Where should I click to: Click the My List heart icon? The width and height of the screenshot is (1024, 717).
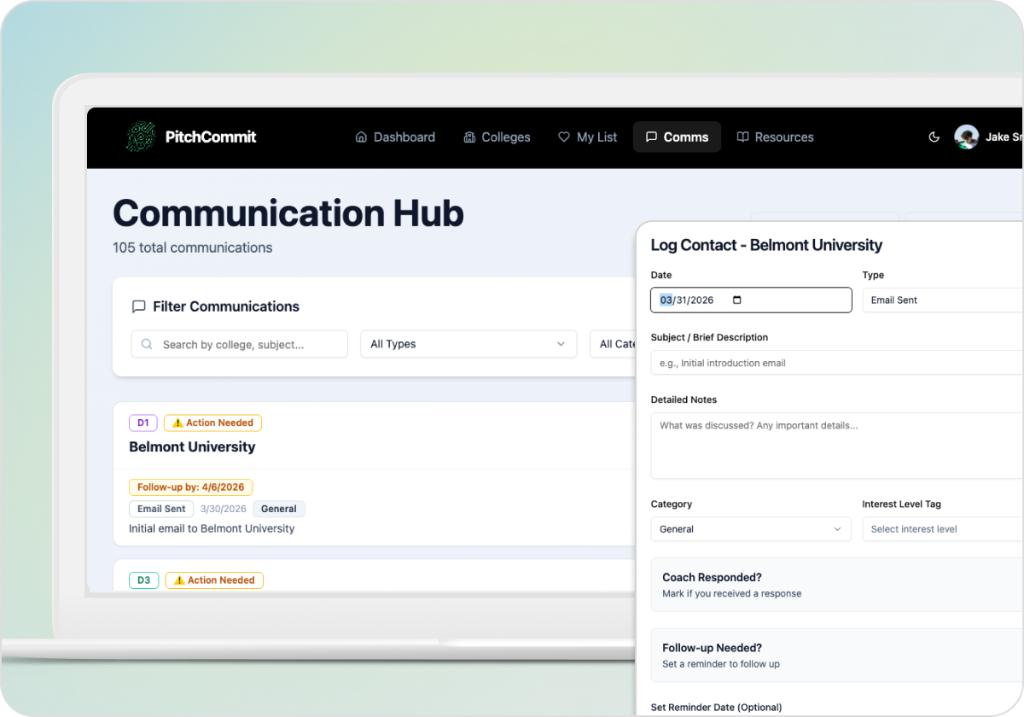[564, 137]
